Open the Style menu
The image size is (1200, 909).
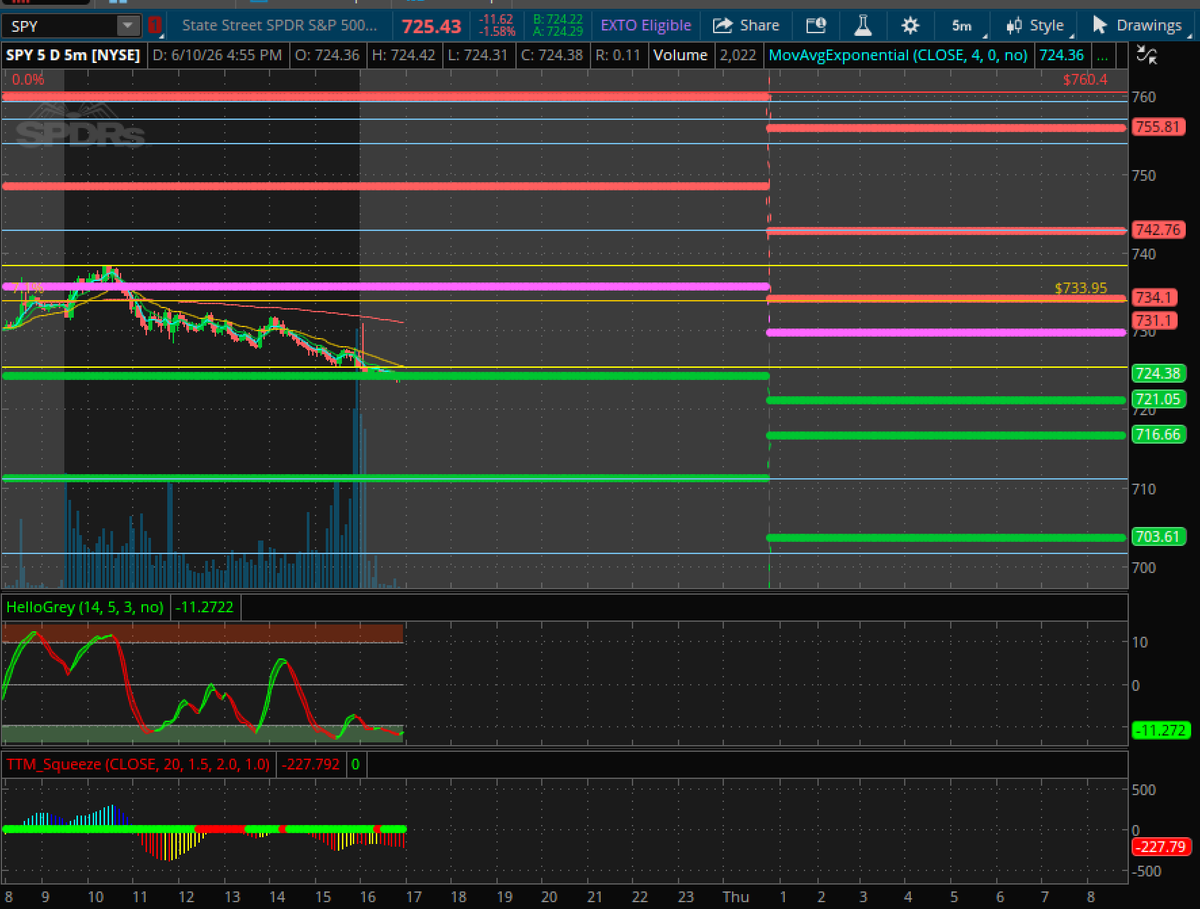(1036, 25)
